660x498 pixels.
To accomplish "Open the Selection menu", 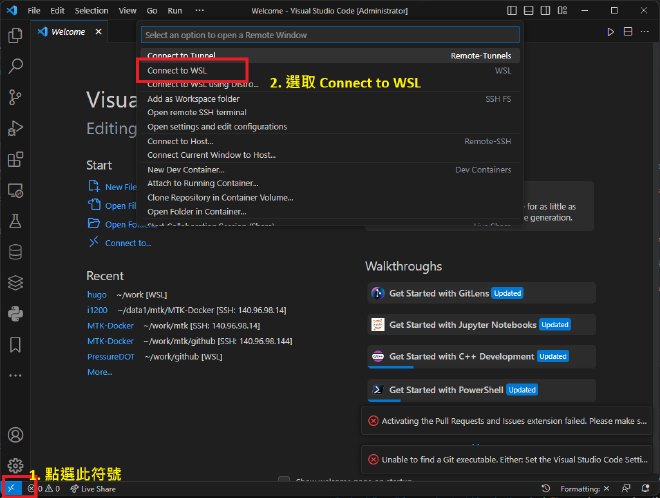I will [x=91, y=11].
